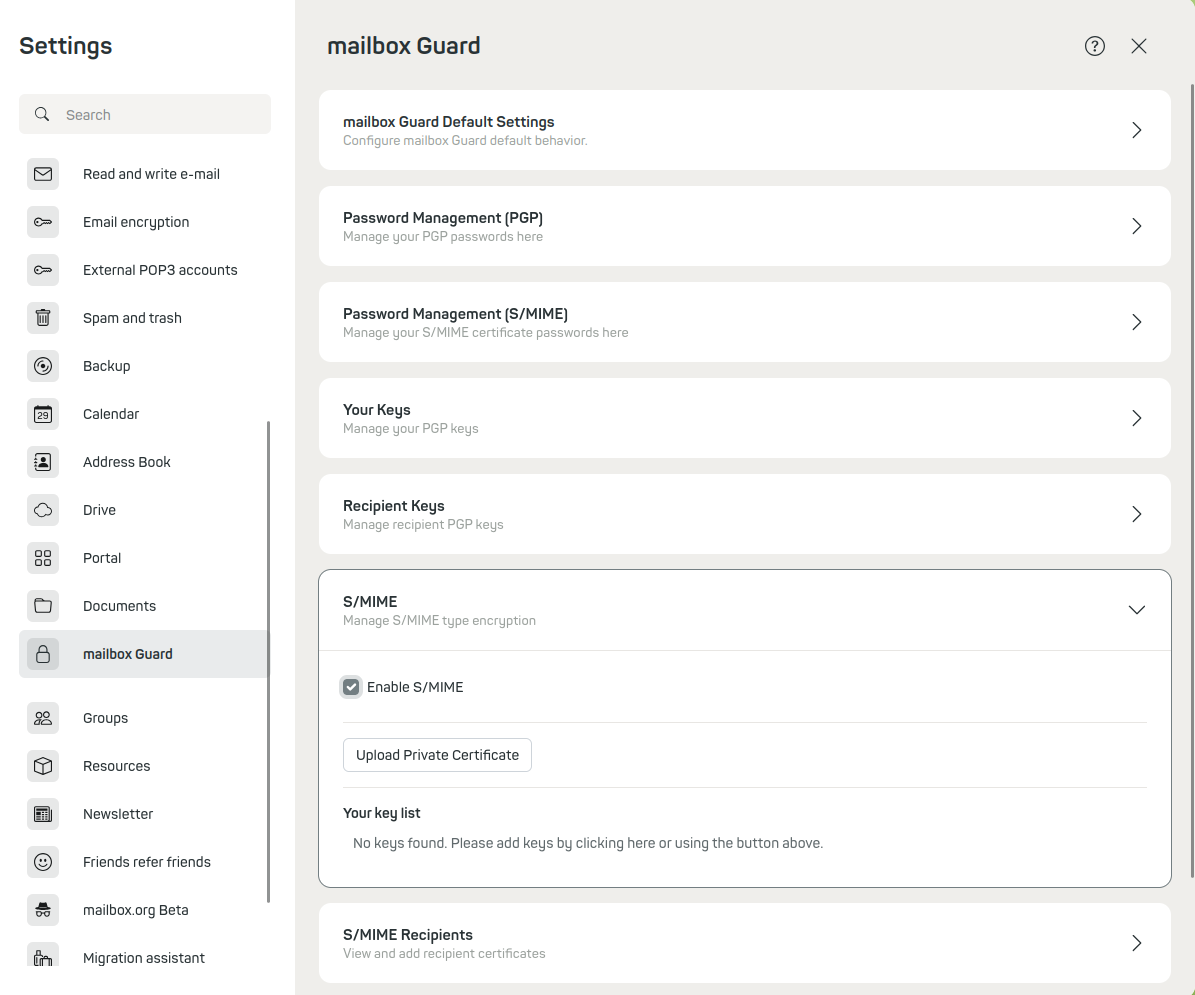Click the help question mark icon
This screenshot has height=995, width=1195.
tap(1095, 46)
